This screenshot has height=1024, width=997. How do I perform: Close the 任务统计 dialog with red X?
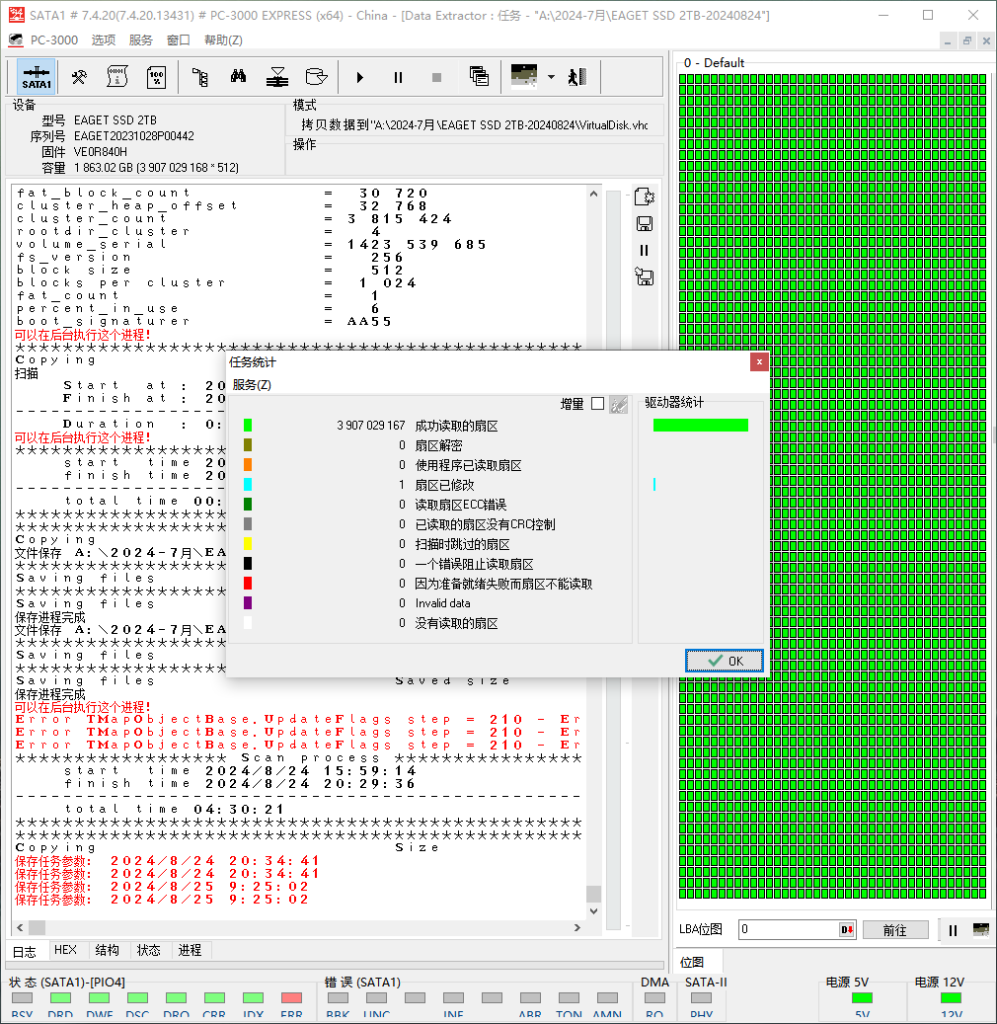click(x=759, y=362)
